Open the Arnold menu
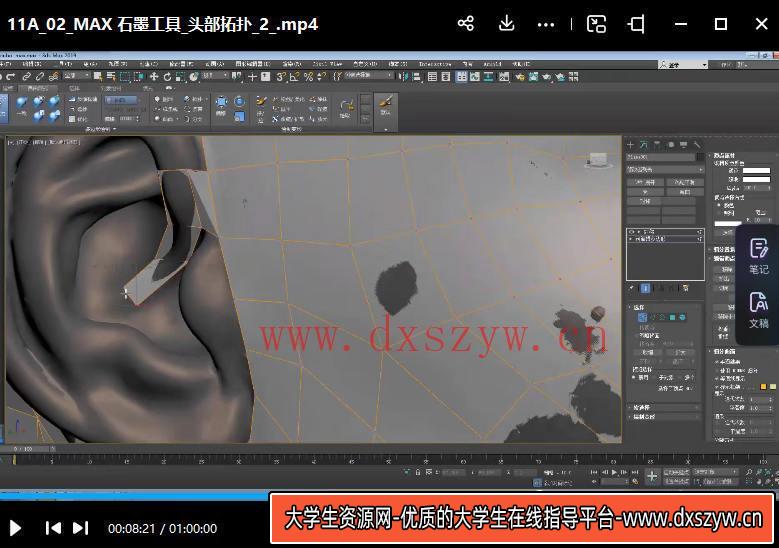The image size is (779, 548). (x=492, y=64)
